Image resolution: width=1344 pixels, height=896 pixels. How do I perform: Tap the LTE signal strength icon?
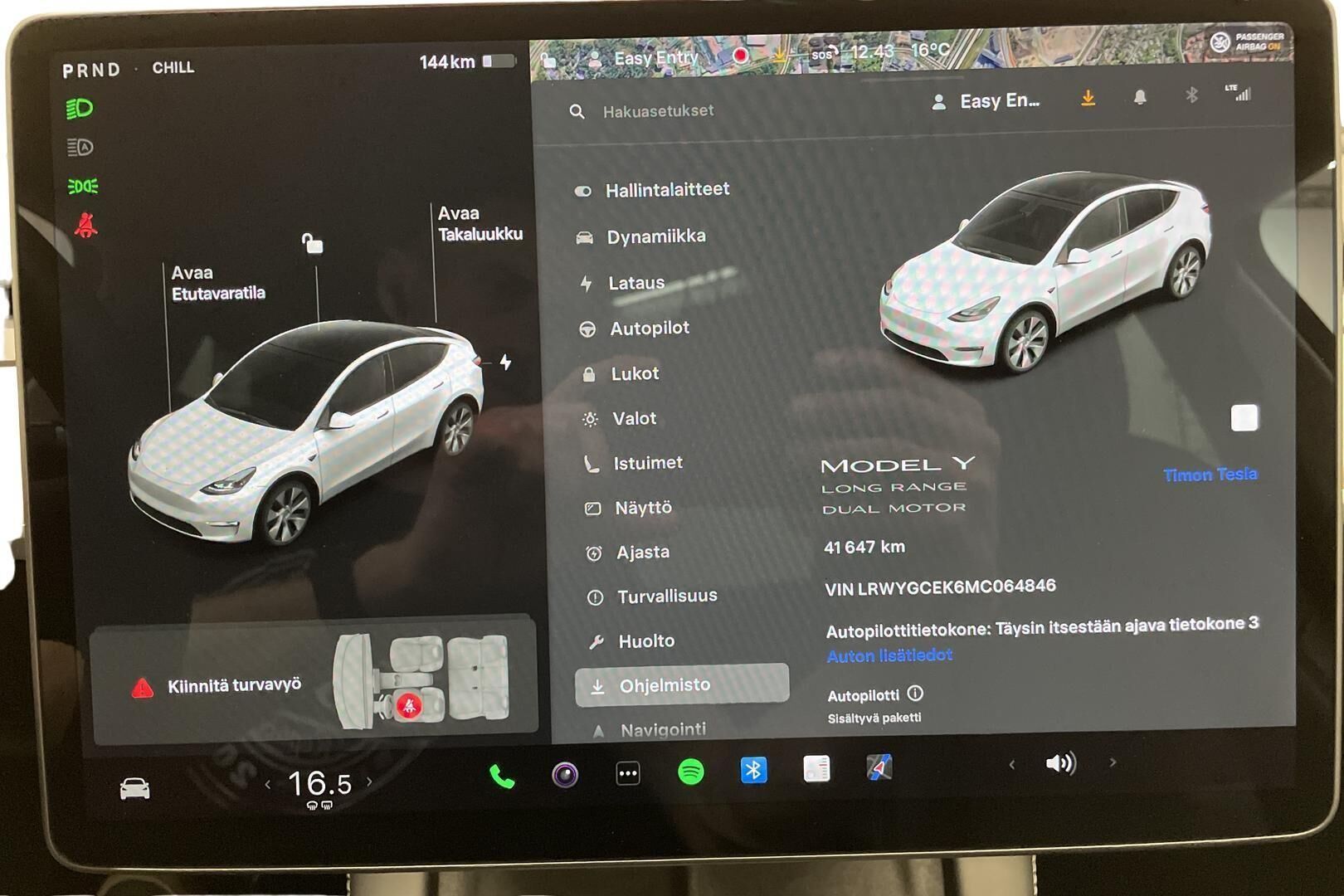[x=1238, y=93]
